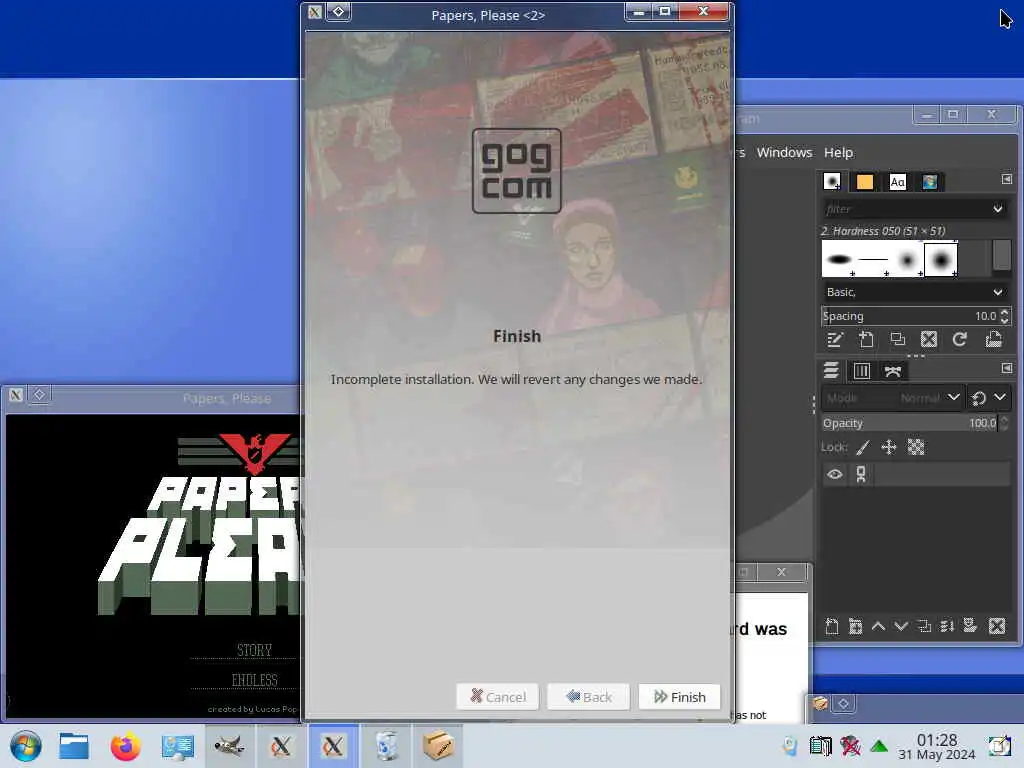Create a new layer group icon
The height and width of the screenshot is (768, 1024).
pyautogui.click(x=855, y=627)
